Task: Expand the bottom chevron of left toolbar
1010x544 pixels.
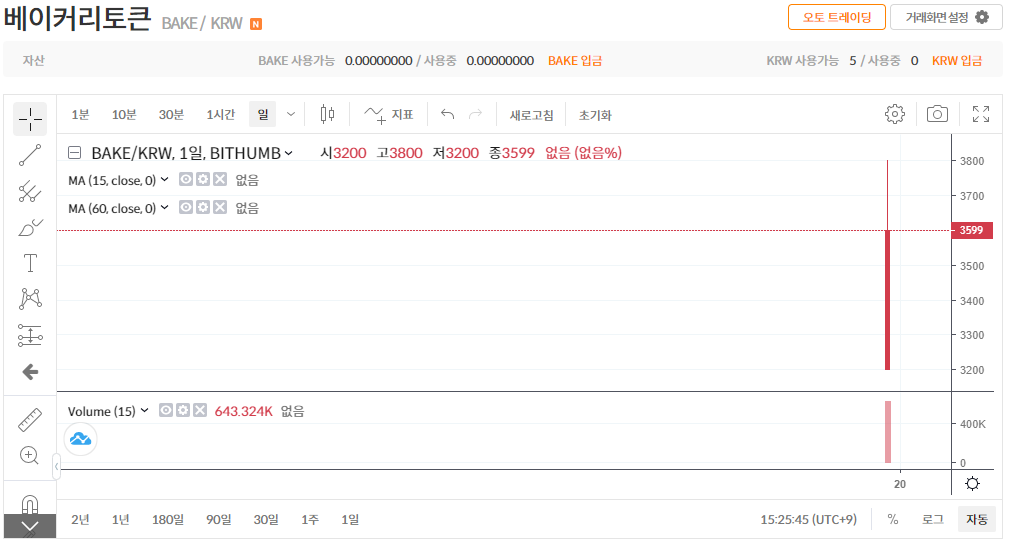Action: coord(30,527)
